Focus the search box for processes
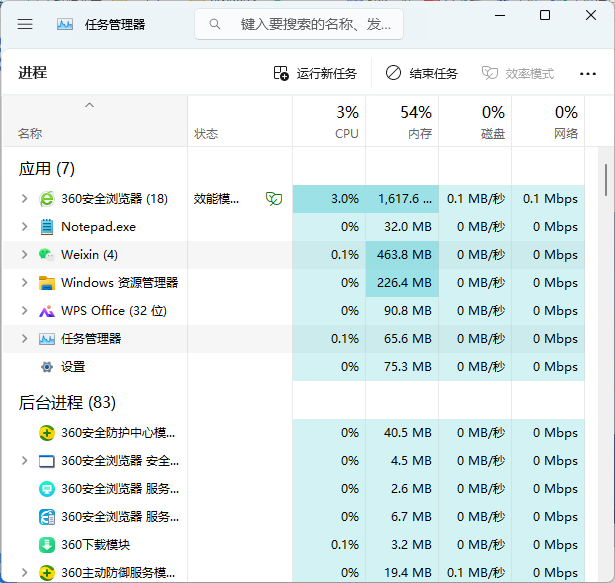This screenshot has width=615, height=583. 299,24
